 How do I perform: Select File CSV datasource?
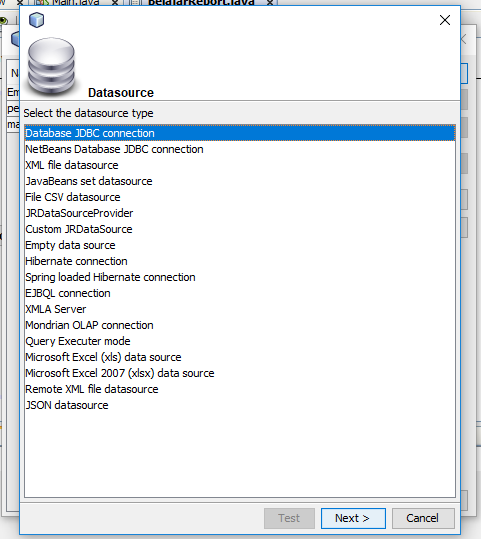pos(240,197)
